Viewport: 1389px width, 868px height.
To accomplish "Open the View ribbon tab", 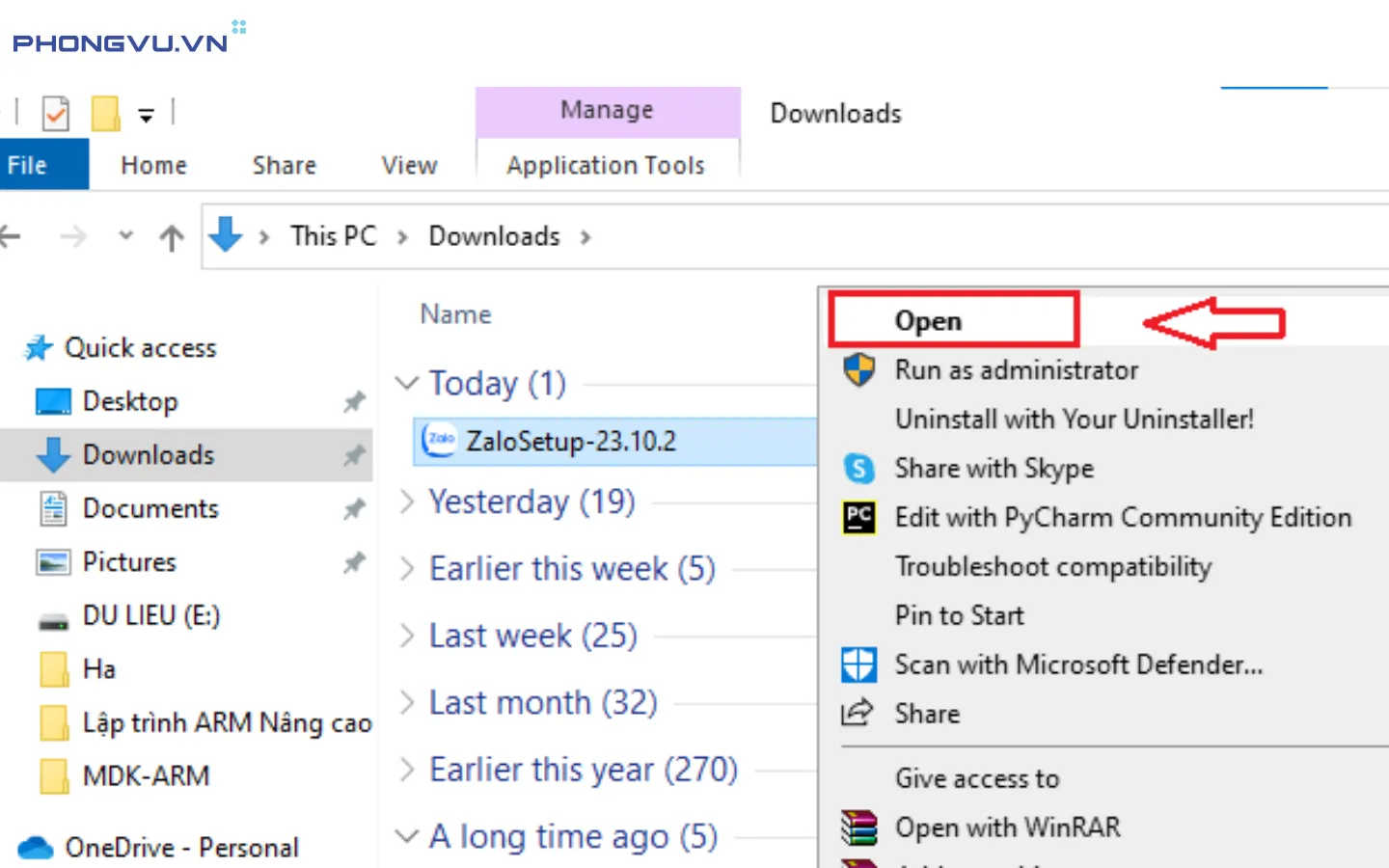I will [x=409, y=166].
